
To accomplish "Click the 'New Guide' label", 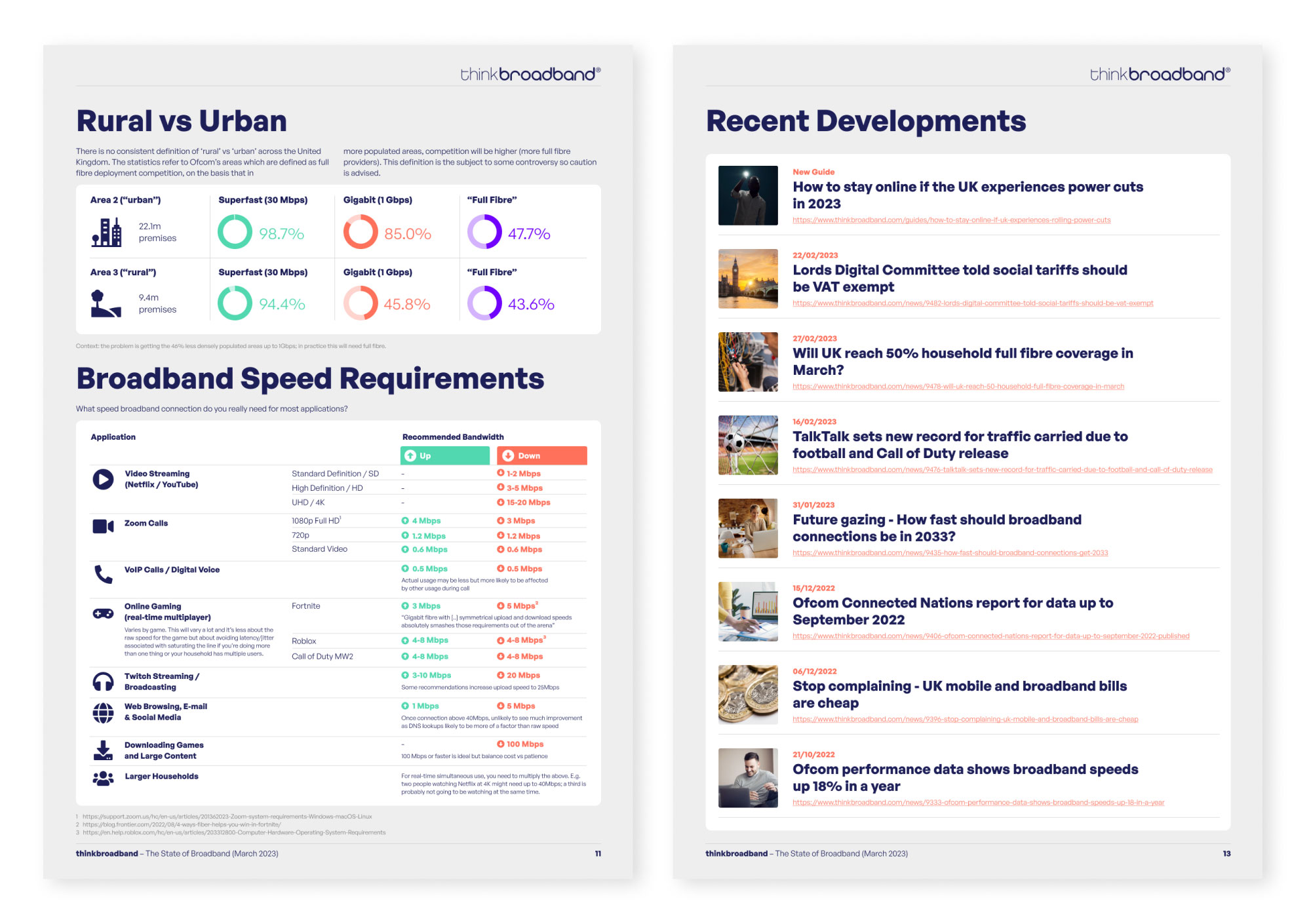I will [x=813, y=172].
